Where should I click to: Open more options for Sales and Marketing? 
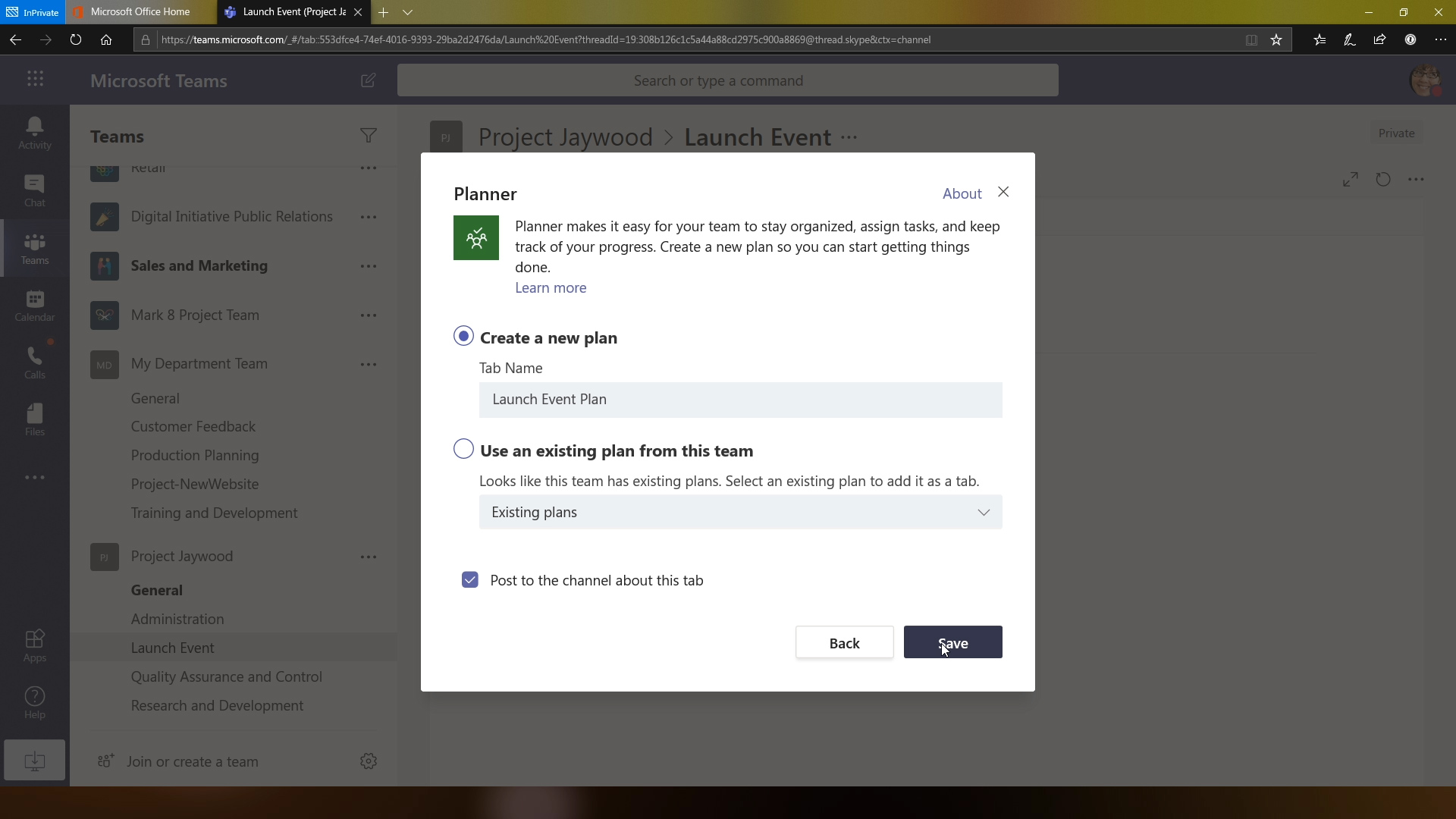[x=369, y=266]
